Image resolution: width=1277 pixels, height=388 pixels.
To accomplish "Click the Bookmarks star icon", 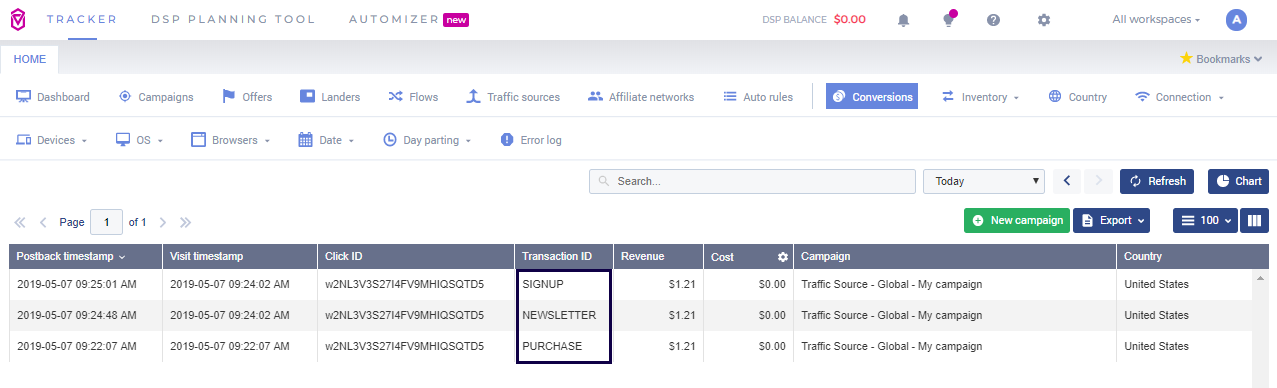I will coord(1186,58).
